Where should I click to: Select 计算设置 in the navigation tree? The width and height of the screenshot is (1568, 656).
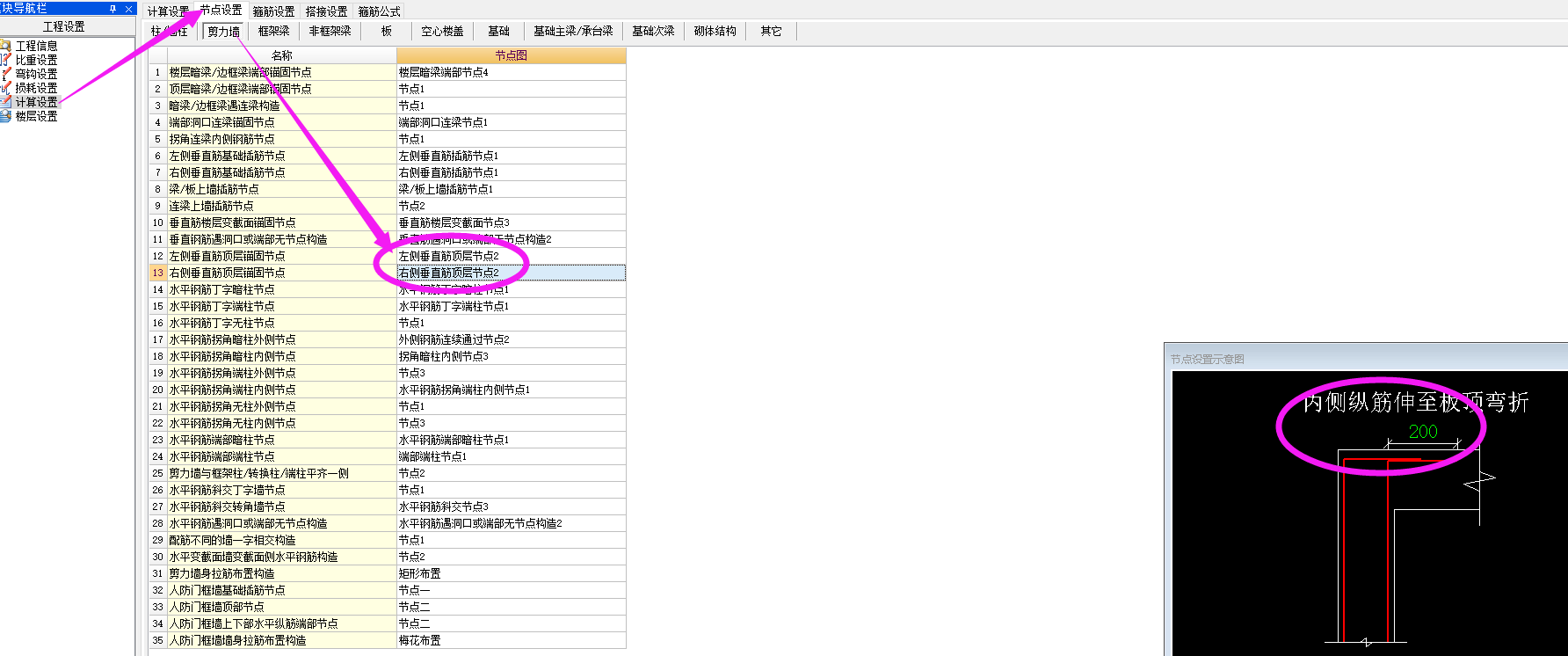[36, 102]
